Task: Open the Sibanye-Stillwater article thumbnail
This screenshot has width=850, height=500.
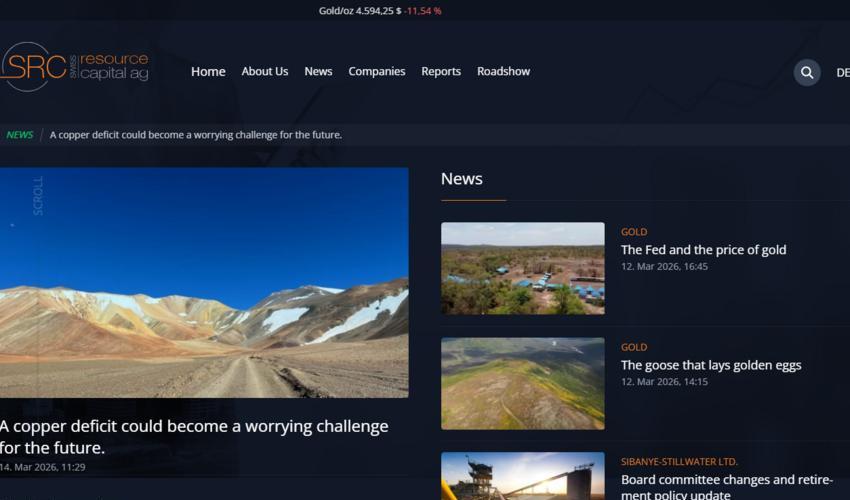Action: (523, 476)
